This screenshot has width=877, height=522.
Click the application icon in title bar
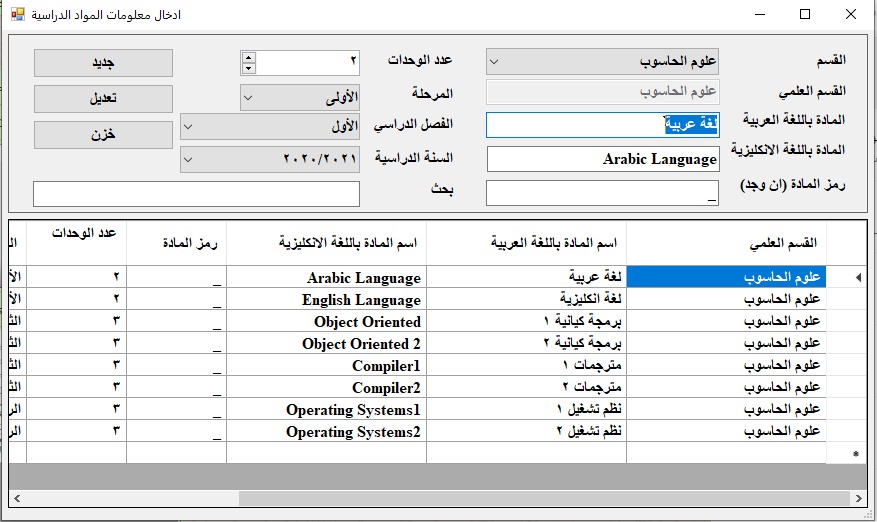17,15
